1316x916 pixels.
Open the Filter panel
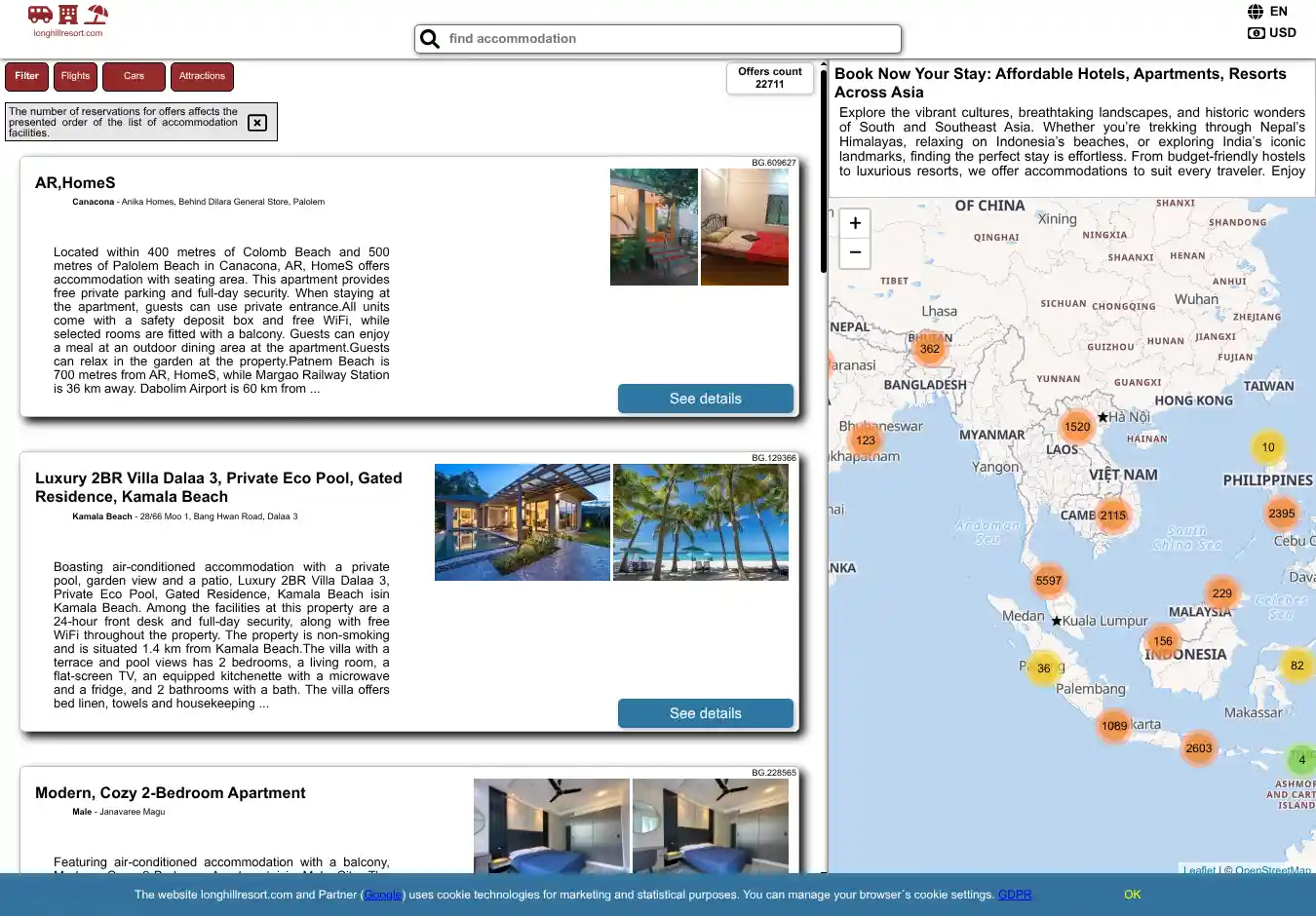27,76
